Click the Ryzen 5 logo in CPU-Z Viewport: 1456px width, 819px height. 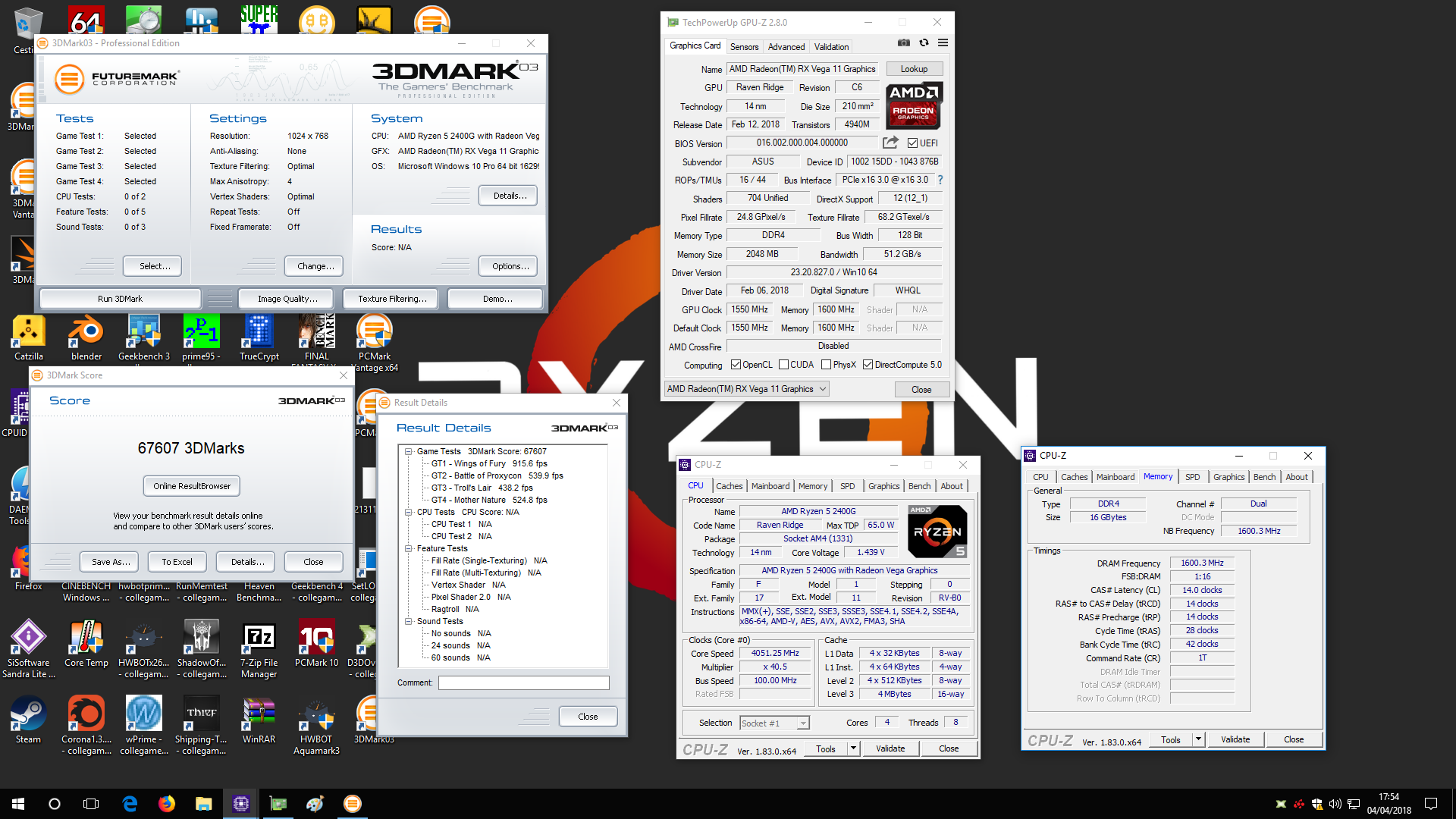coord(937,532)
